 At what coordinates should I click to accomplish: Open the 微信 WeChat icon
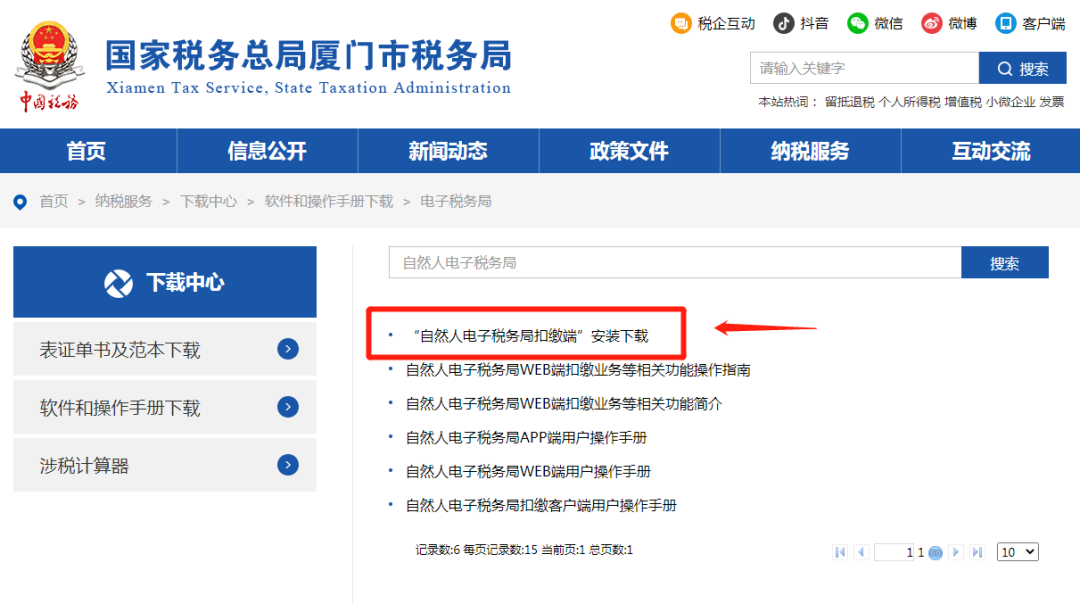point(858,23)
